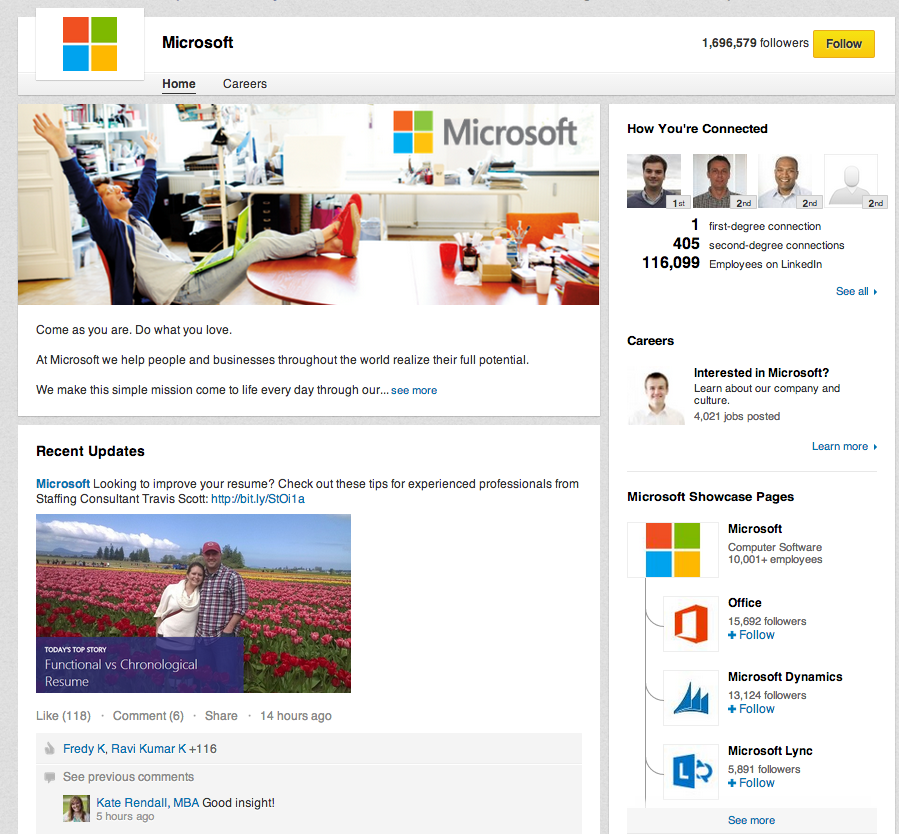Click the +116 more likes text
This screenshot has height=834, width=899.
click(203, 749)
